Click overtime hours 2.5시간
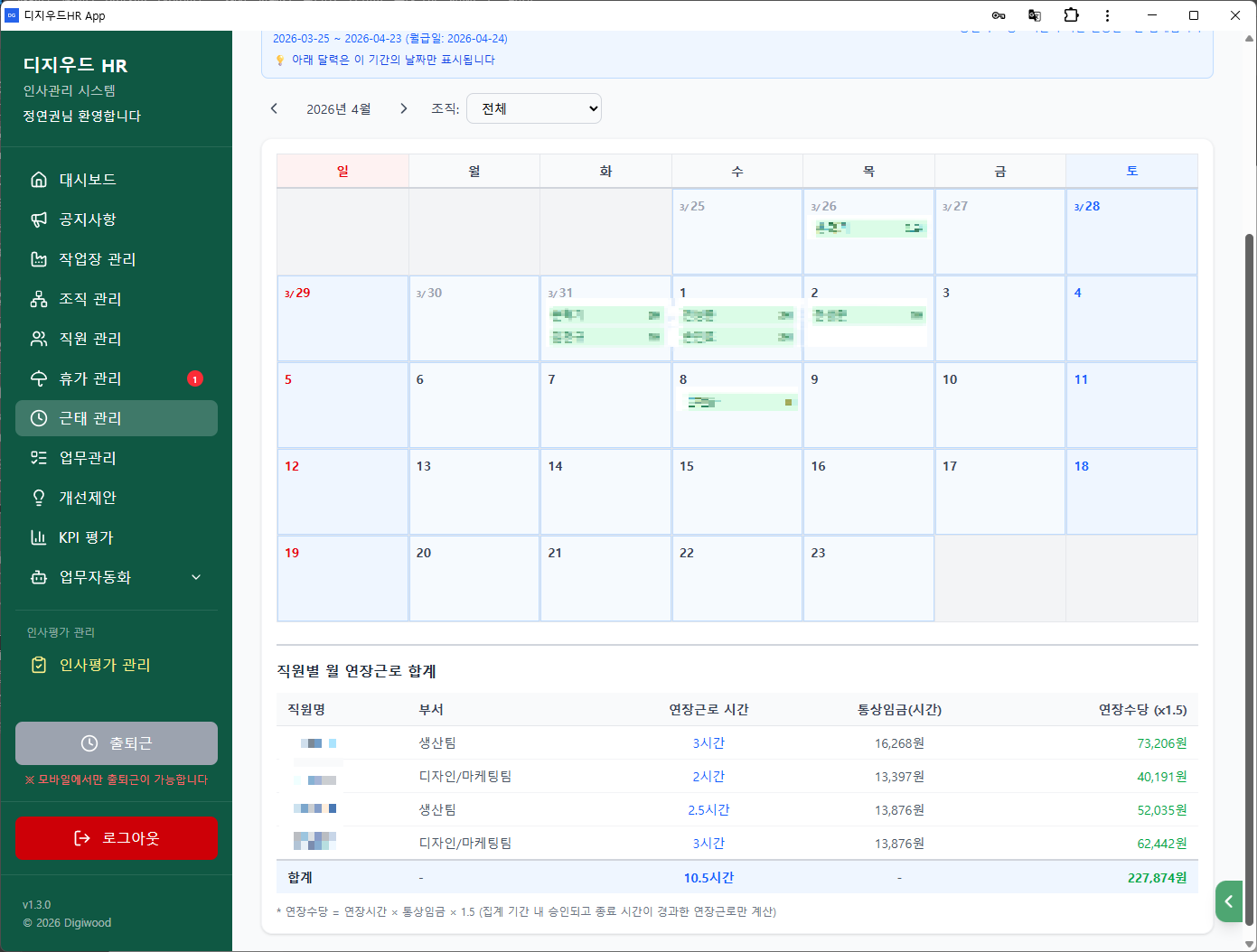The height and width of the screenshot is (952, 1257). coord(708,810)
